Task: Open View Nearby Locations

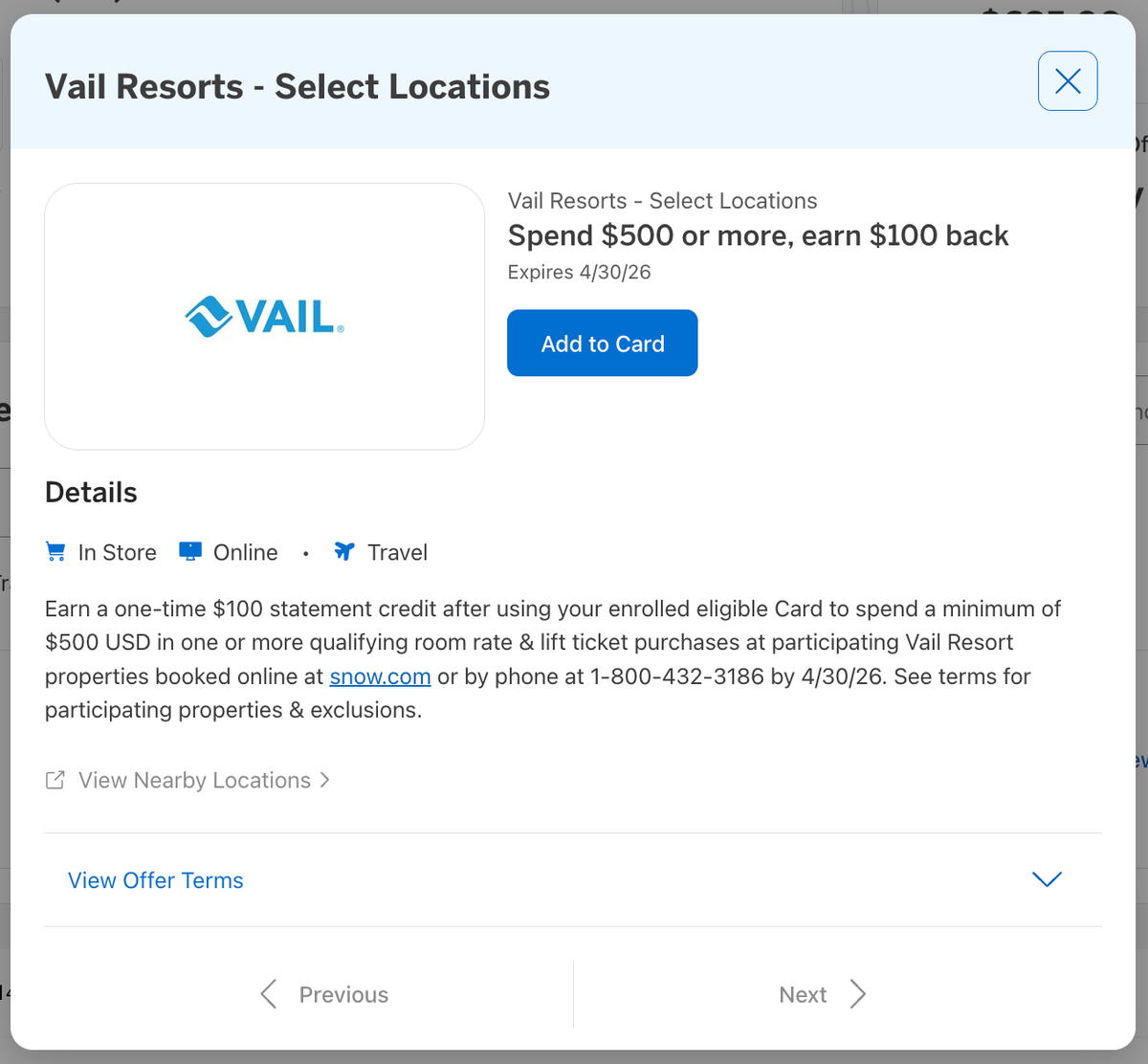Action: (193, 780)
